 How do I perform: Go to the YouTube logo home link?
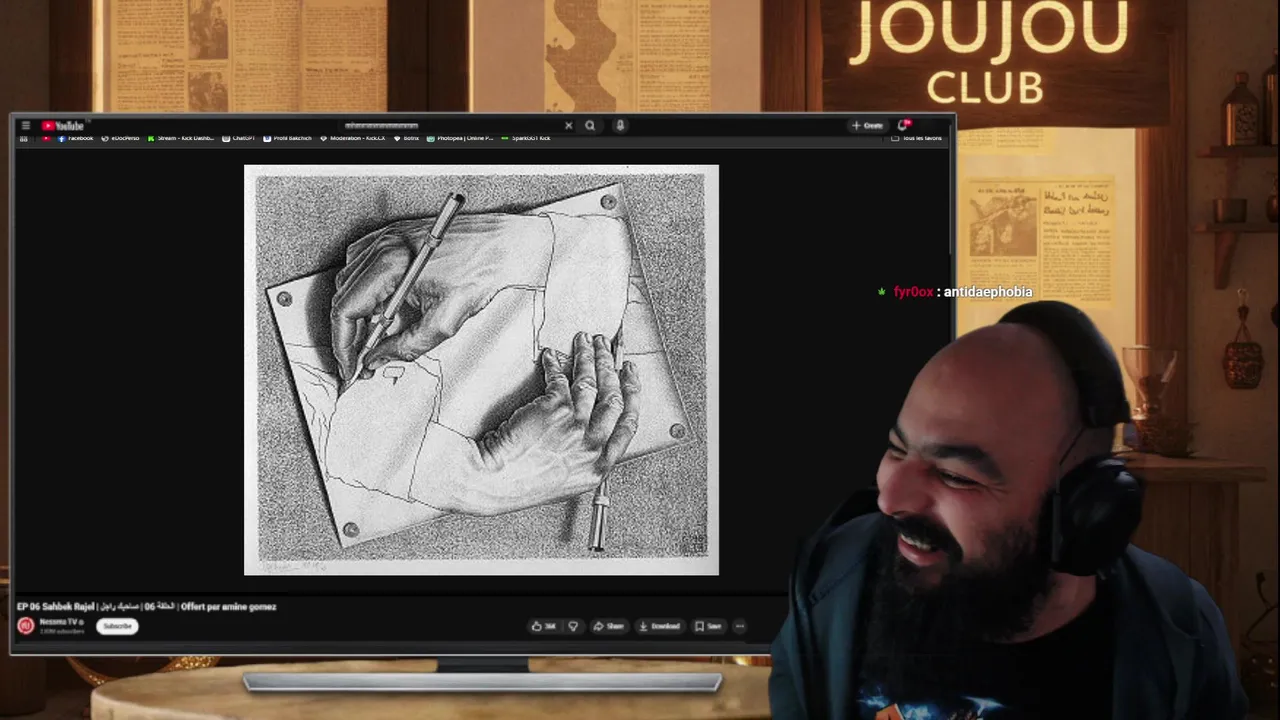pyautogui.click(x=63, y=126)
